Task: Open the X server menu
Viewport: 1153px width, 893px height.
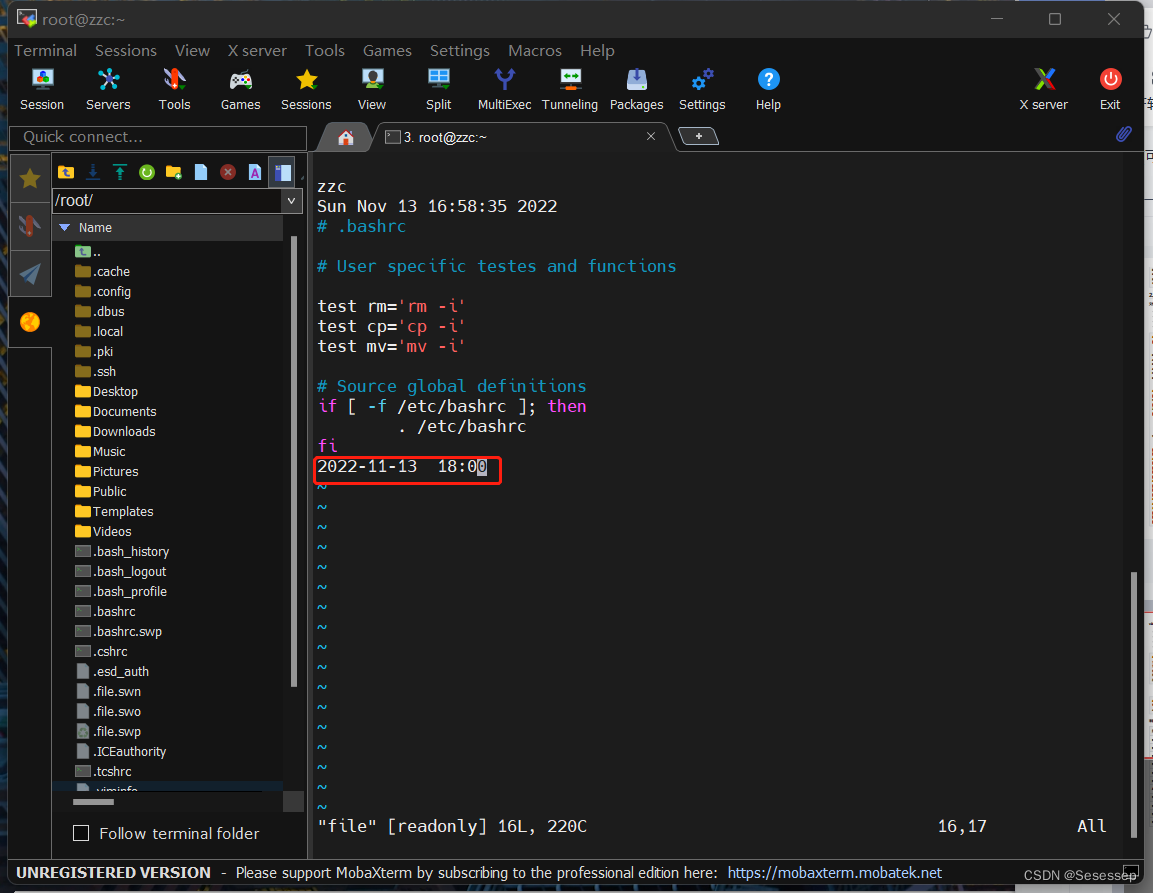Action: pyautogui.click(x=257, y=51)
